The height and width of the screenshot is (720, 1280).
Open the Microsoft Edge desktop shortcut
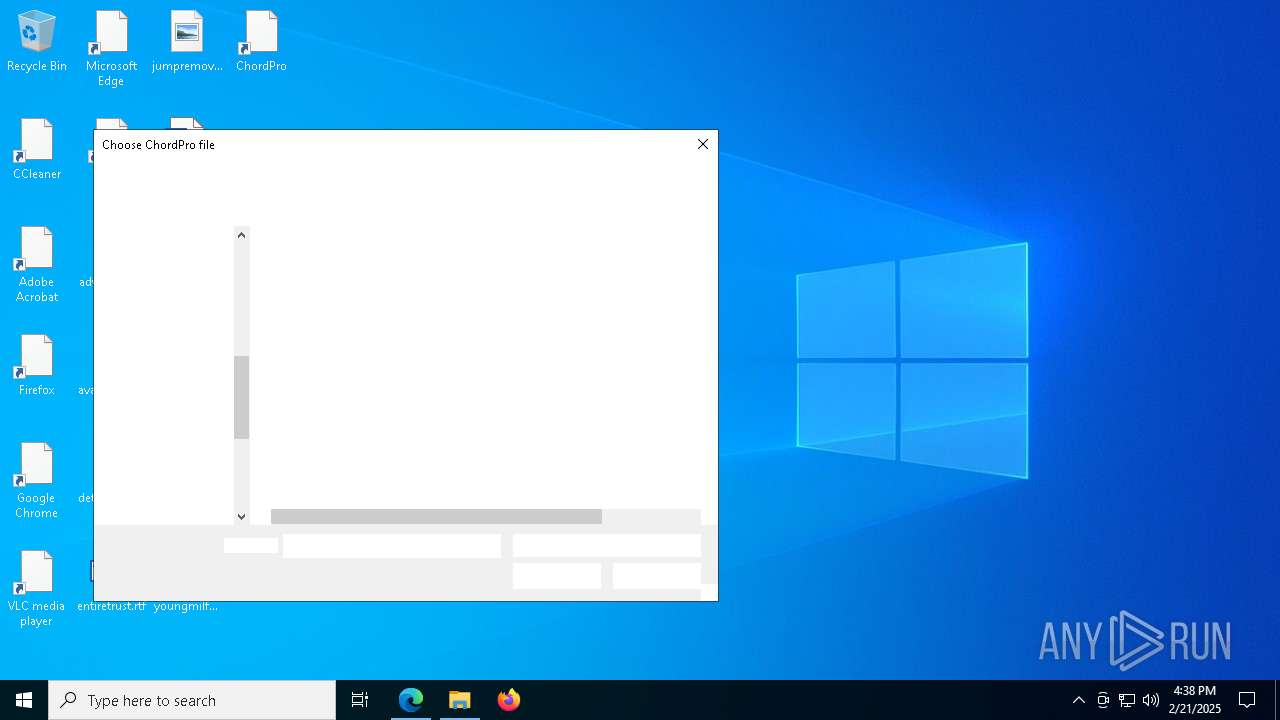point(111,48)
